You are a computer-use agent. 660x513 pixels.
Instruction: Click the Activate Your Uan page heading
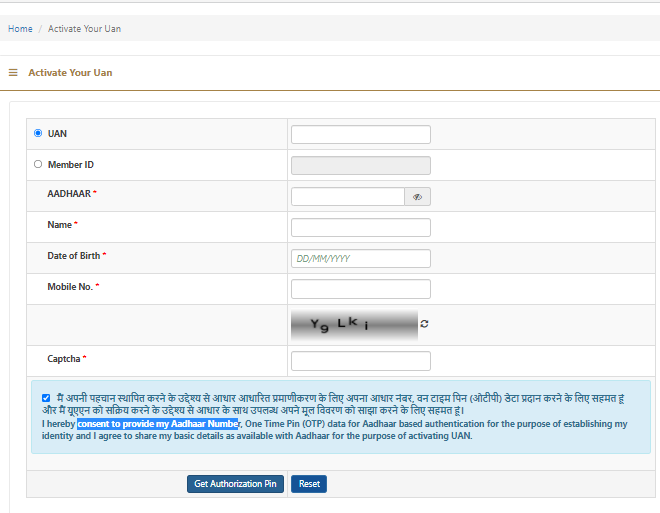[70, 73]
